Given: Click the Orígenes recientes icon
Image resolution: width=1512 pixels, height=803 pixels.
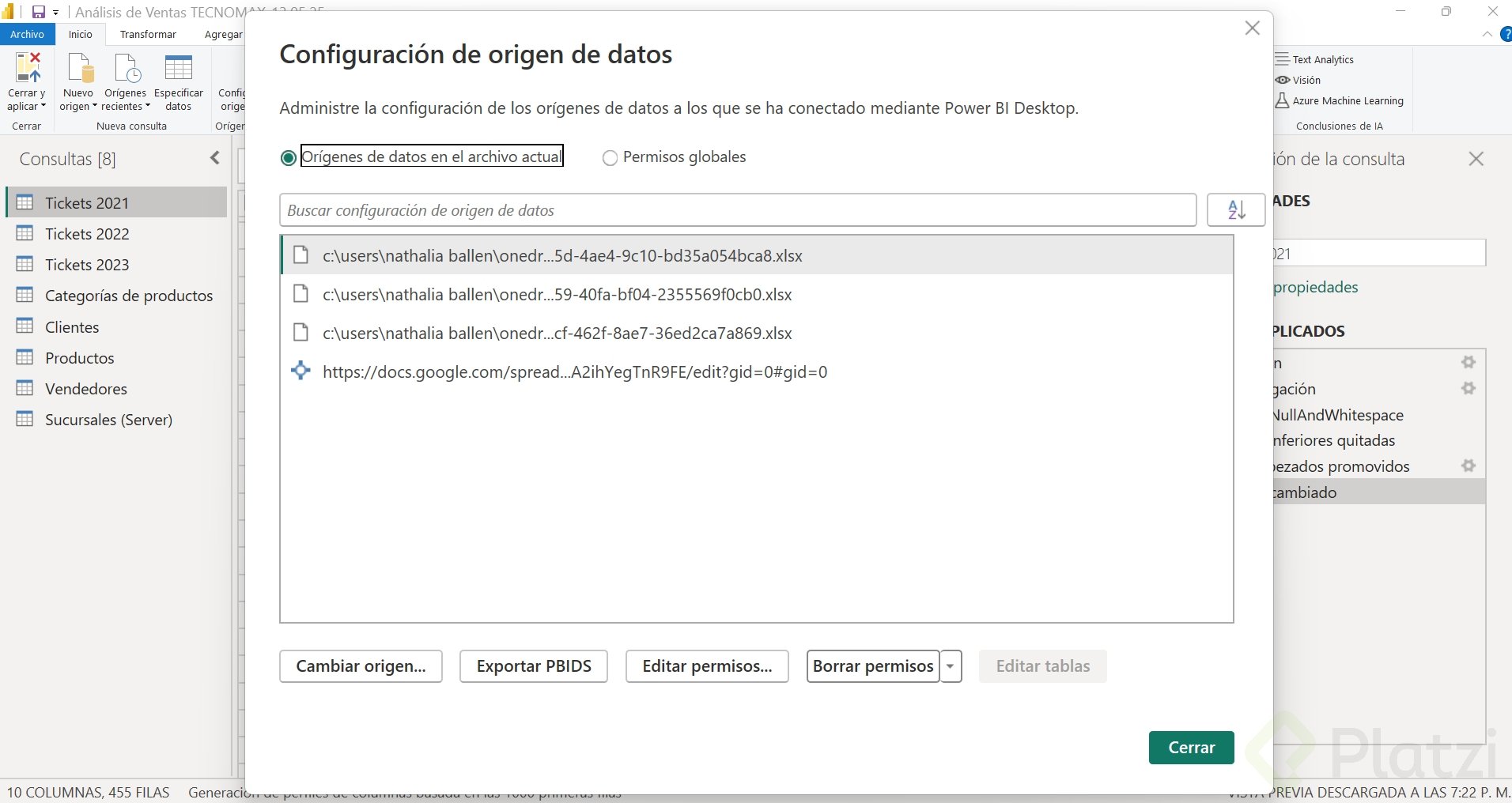Looking at the screenshot, I should 127,68.
